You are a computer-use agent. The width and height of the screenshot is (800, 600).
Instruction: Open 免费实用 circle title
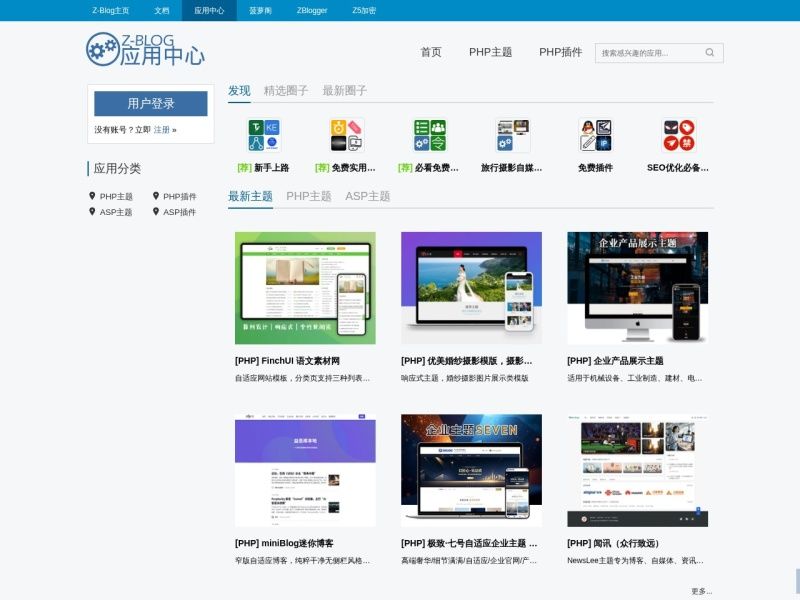[345, 167]
